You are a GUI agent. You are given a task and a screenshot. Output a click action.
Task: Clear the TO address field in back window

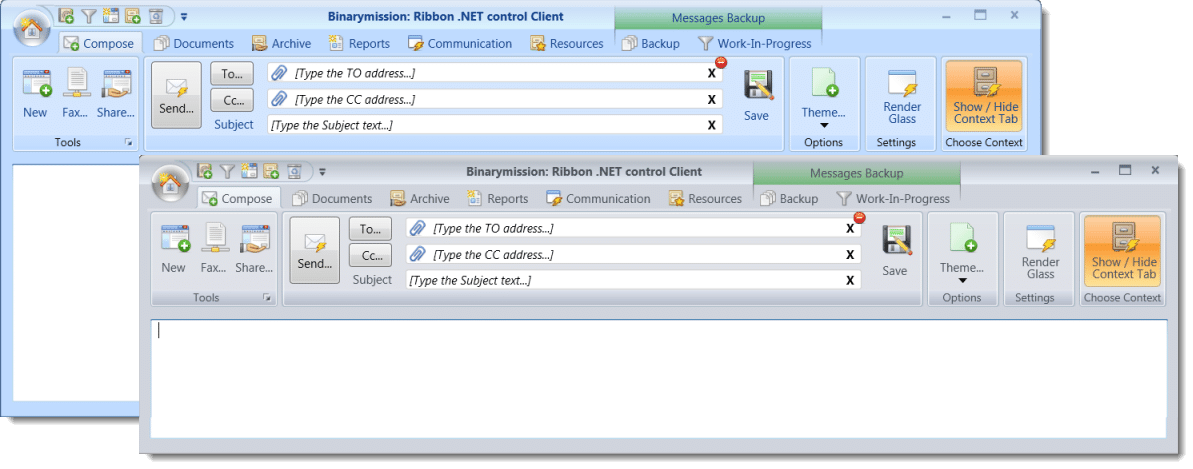point(711,73)
